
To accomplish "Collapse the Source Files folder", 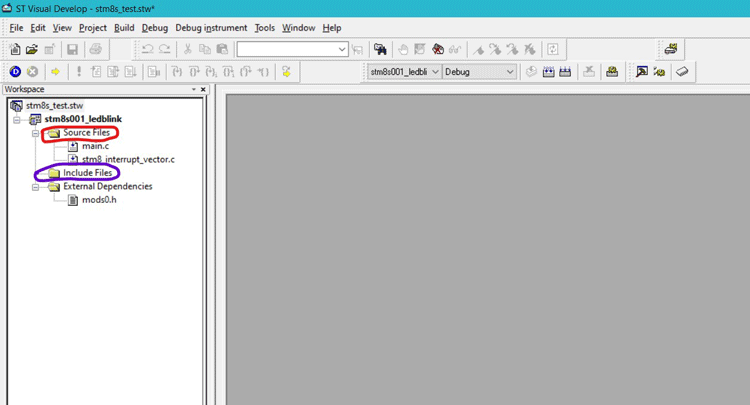I will tap(34, 133).
